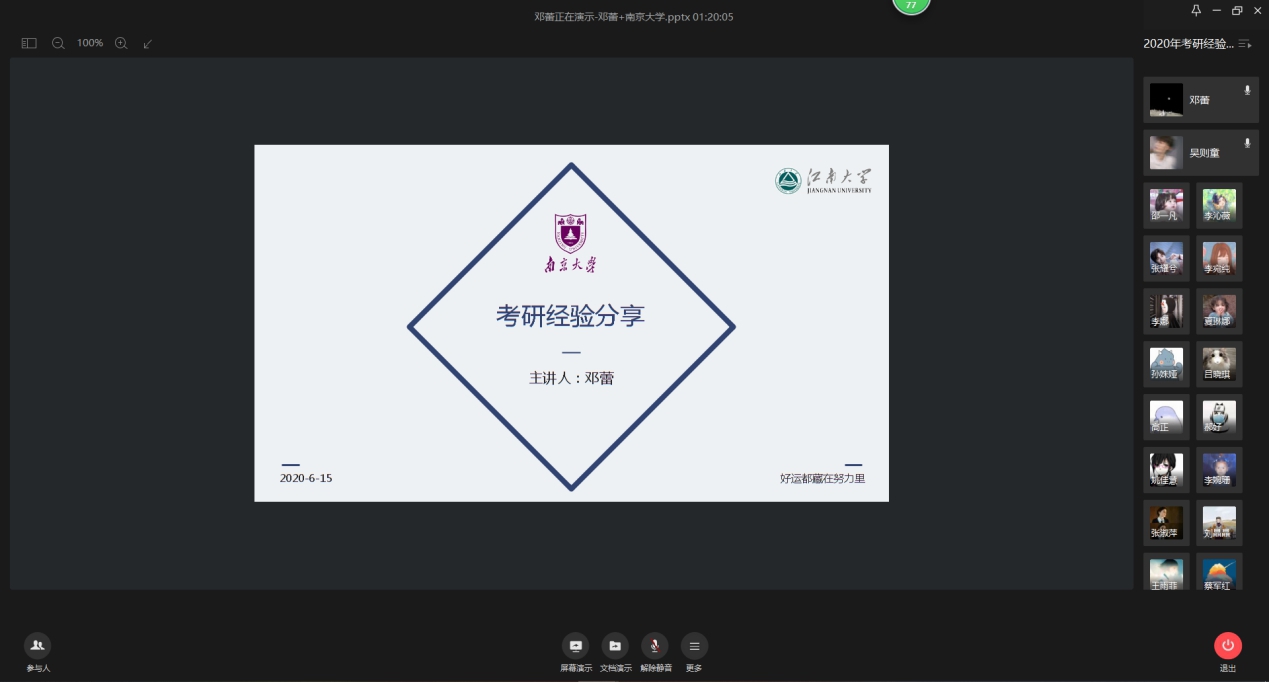Image resolution: width=1269 pixels, height=683 pixels.
Task: Select participant 李沁薇 in the member grid
Action: point(1219,206)
